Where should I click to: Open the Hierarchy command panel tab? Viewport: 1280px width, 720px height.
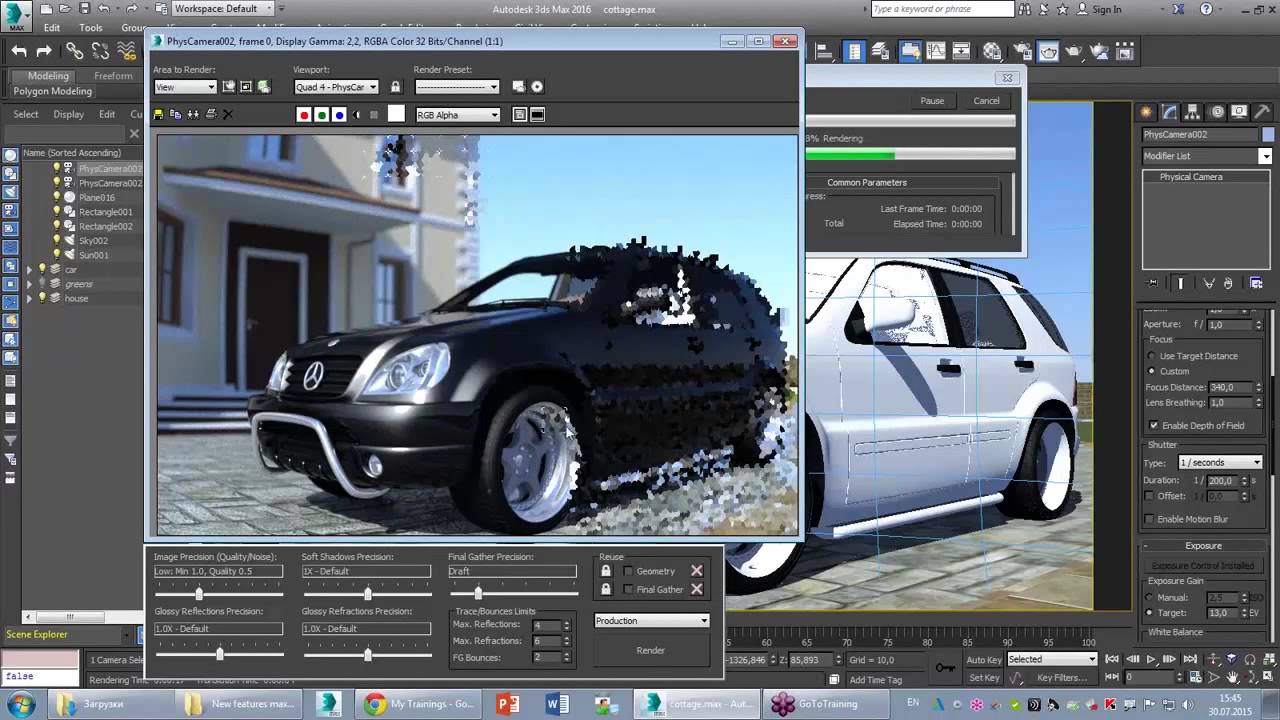click(x=1193, y=112)
